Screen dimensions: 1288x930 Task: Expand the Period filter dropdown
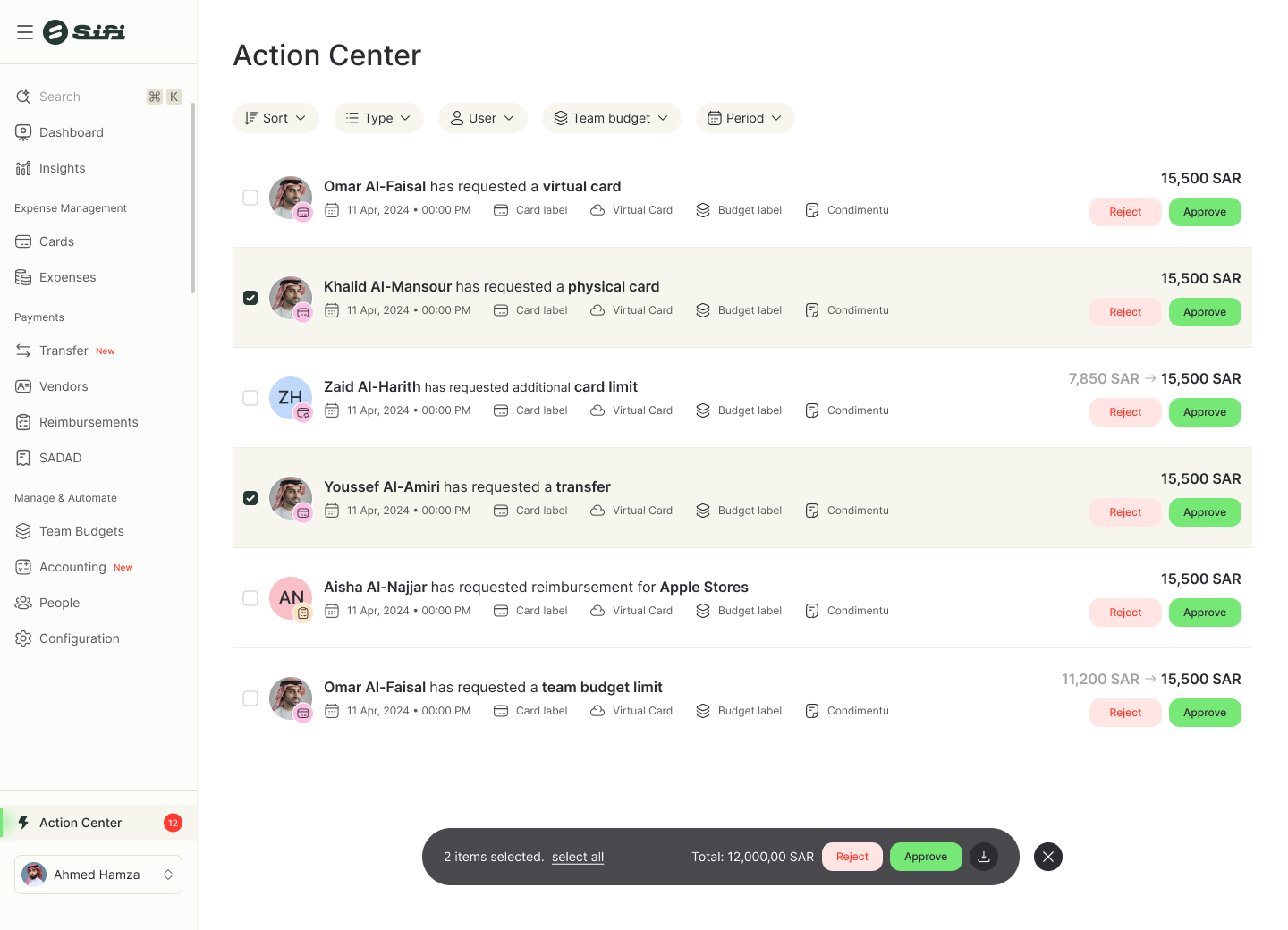pos(745,118)
